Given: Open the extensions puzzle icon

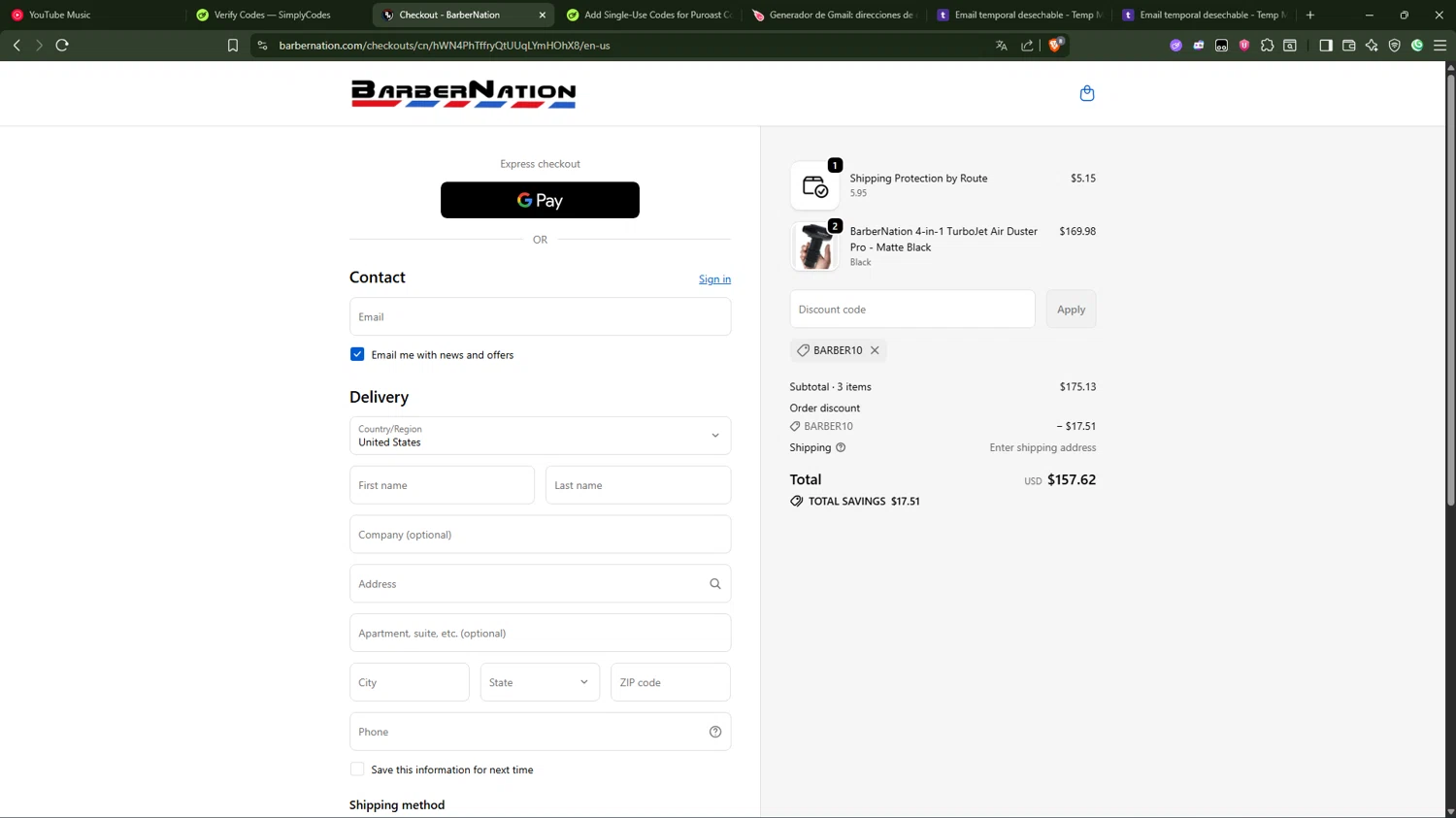Looking at the screenshot, I should click(1267, 45).
